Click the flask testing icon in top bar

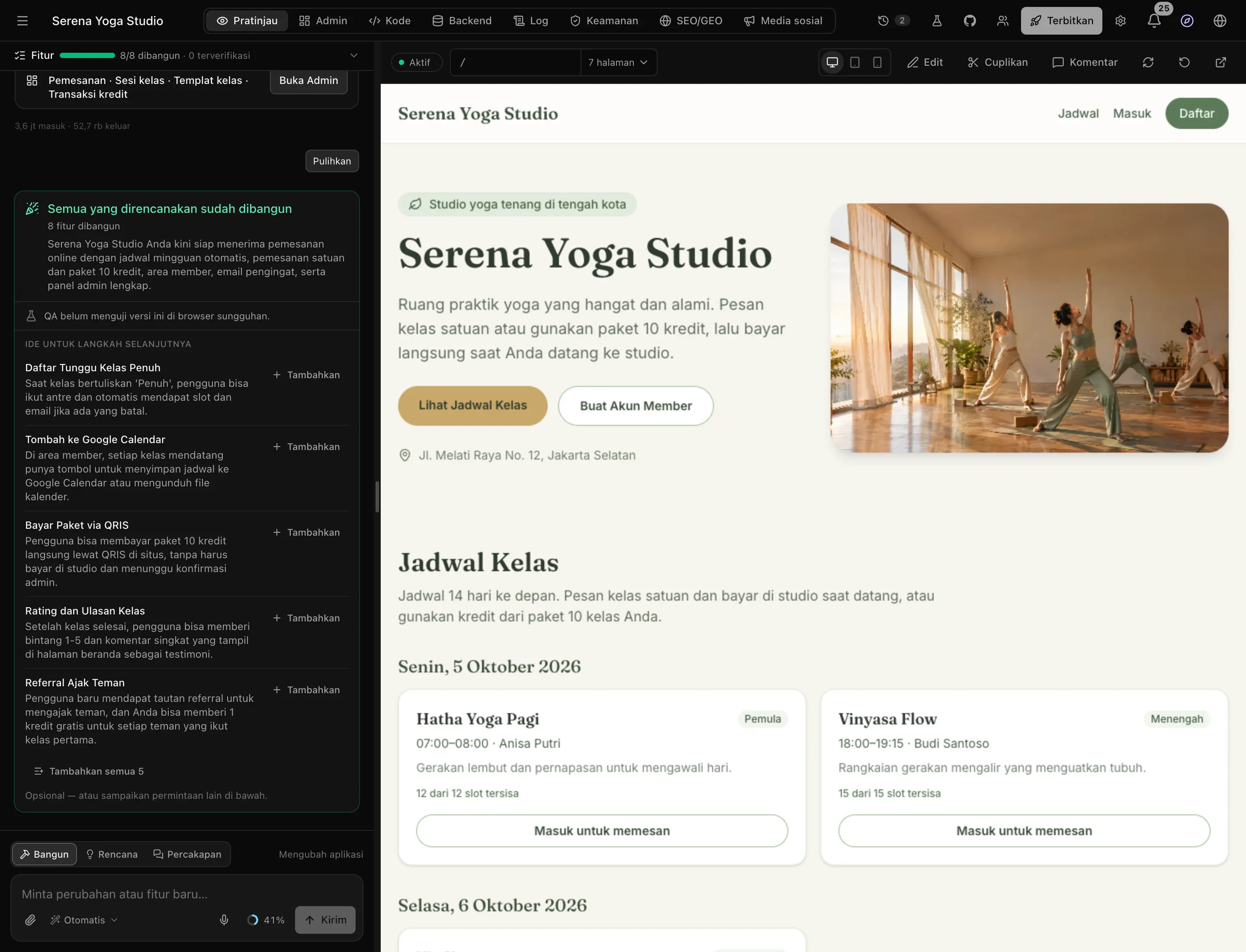pyautogui.click(x=937, y=21)
